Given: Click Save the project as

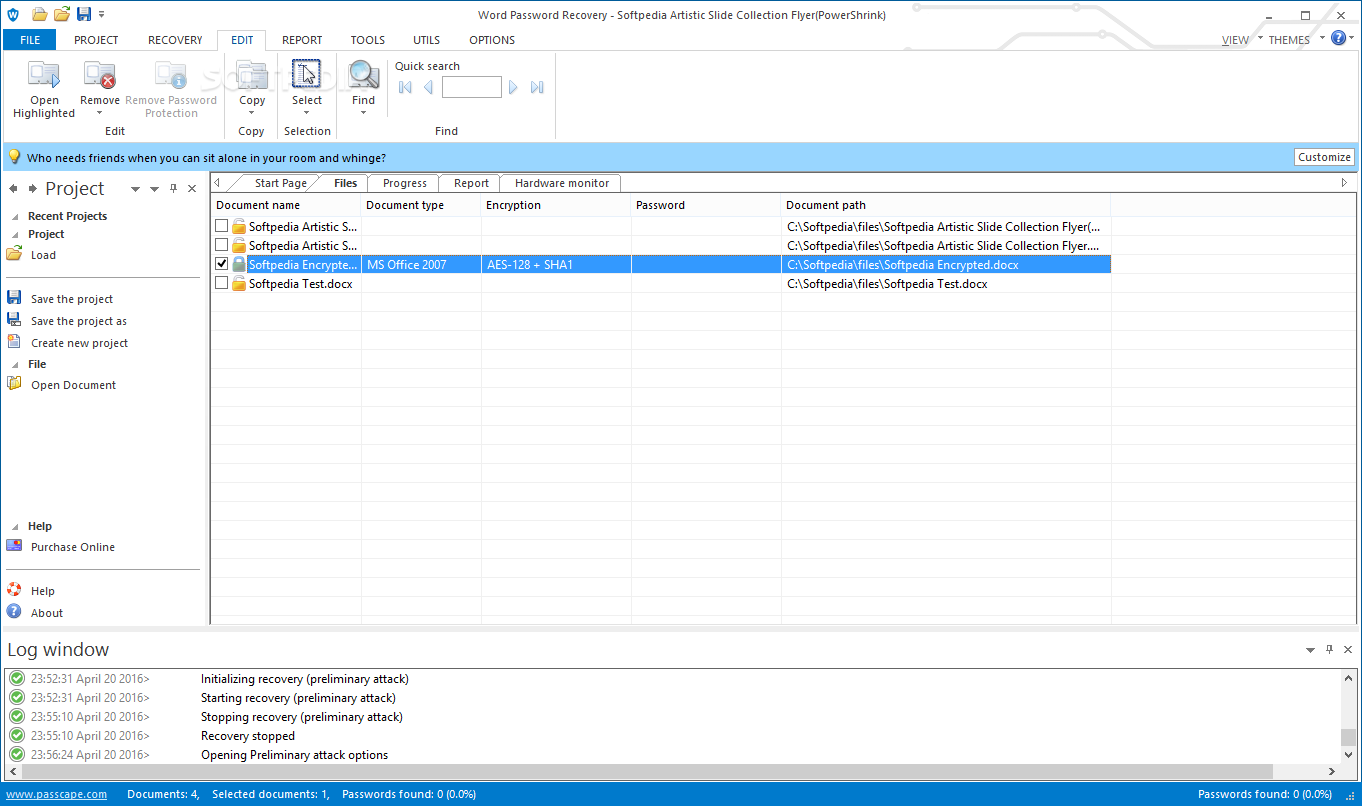Looking at the screenshot, I should (x=79, y=321).
